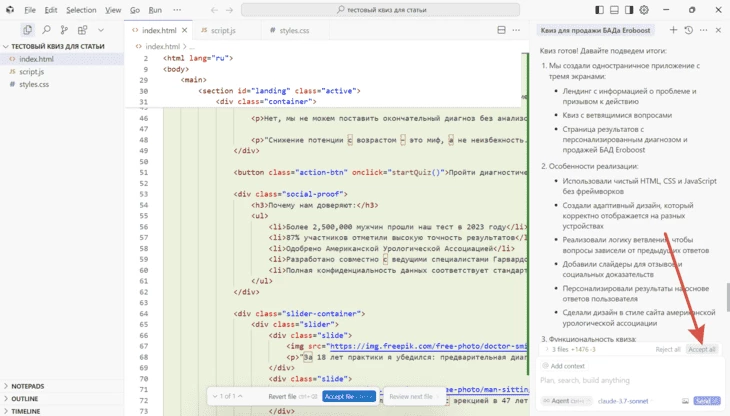
Task: Go to next change with the down chevron
Action: 215,396
